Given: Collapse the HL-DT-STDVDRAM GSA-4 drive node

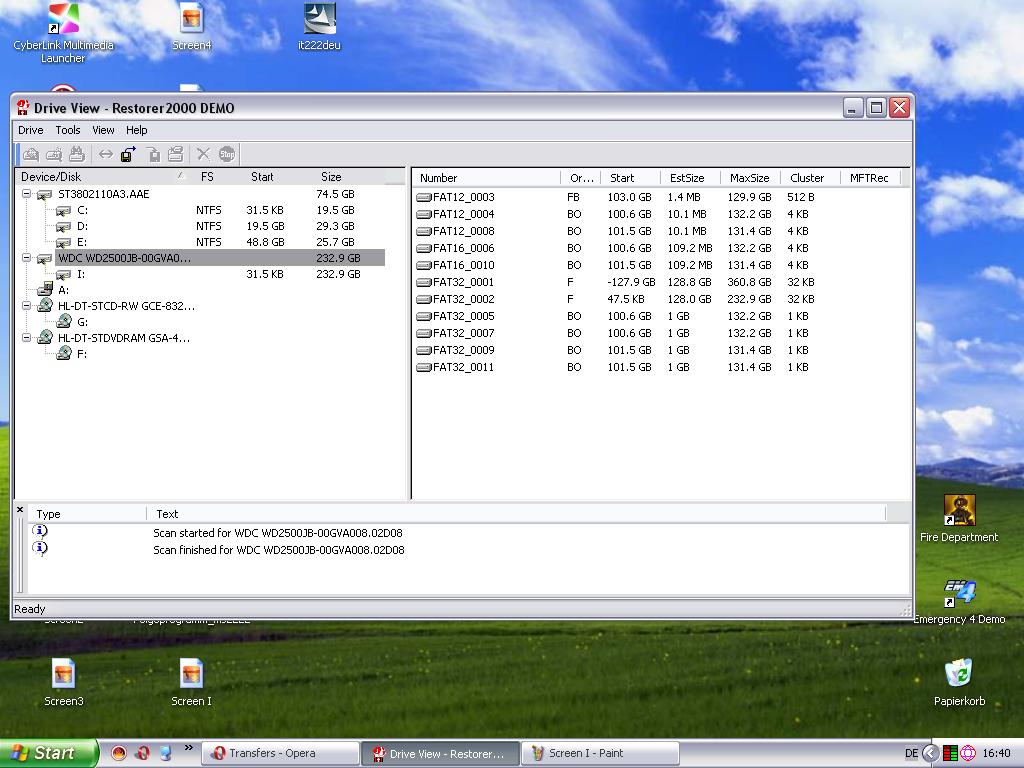Looking at the screenshot, I should coord(27,338).
